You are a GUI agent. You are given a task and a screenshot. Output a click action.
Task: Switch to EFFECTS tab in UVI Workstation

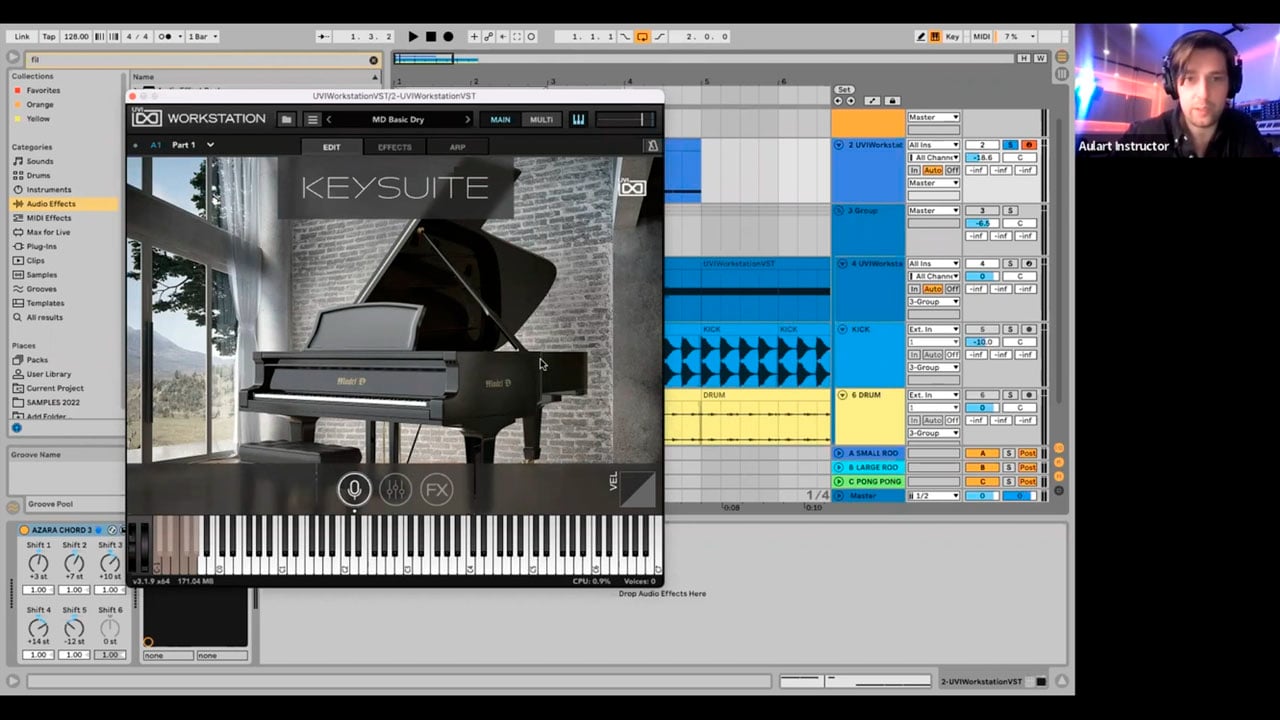(x=394, y=147)
